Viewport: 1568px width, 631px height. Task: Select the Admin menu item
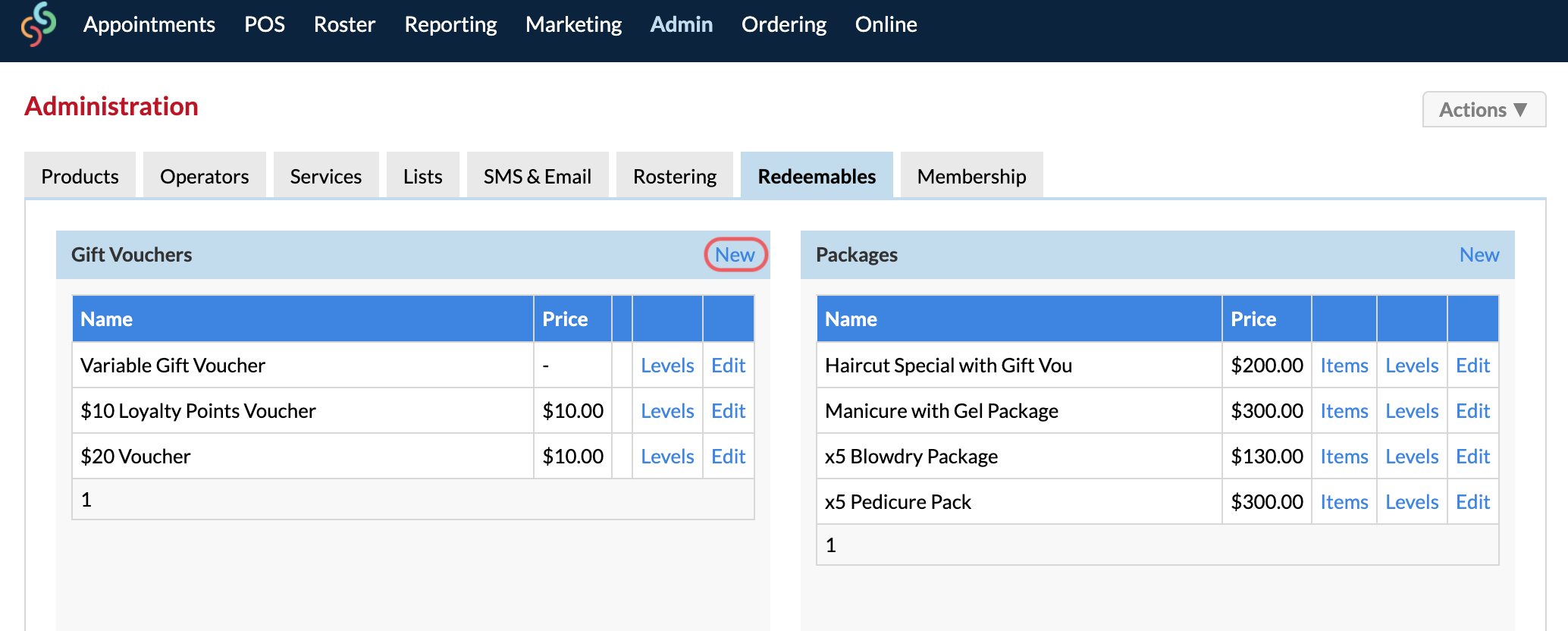[x=682, y=24]
